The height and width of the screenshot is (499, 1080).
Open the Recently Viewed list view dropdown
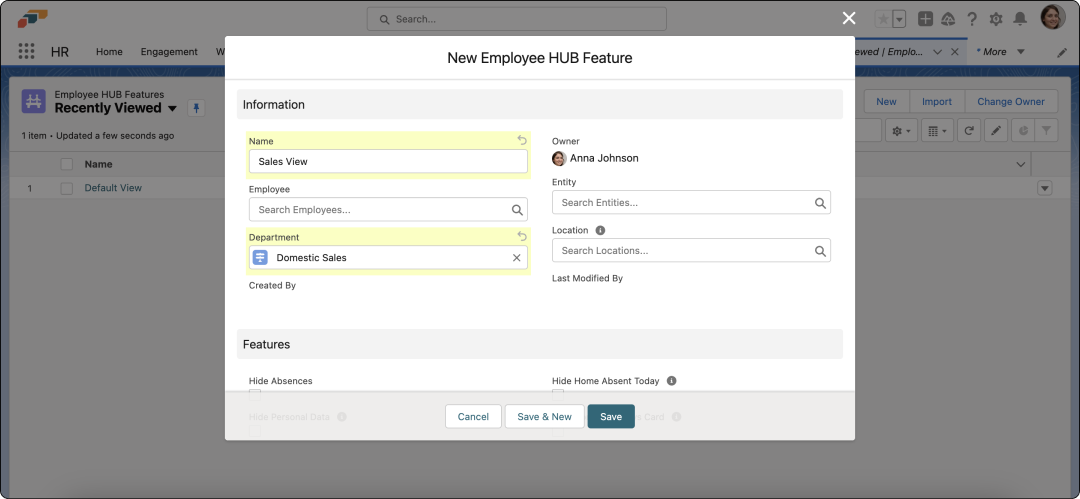click(x=172, y=108)
